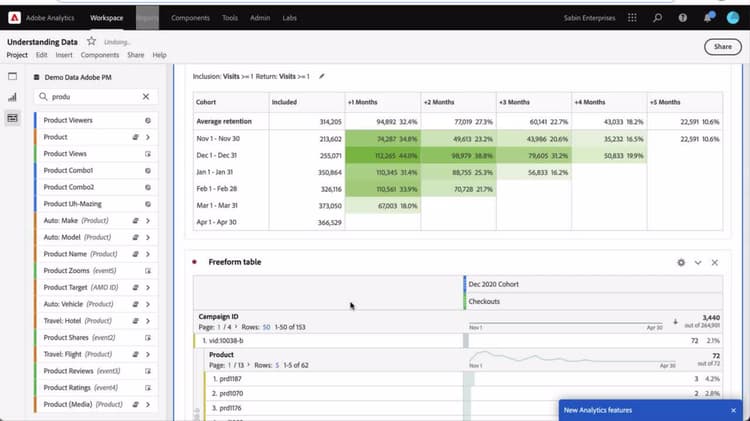Image resolution: width=750 pixels, height=421 pixels.
Task: Click the Product Reviews metric icon
Action: 148,371
